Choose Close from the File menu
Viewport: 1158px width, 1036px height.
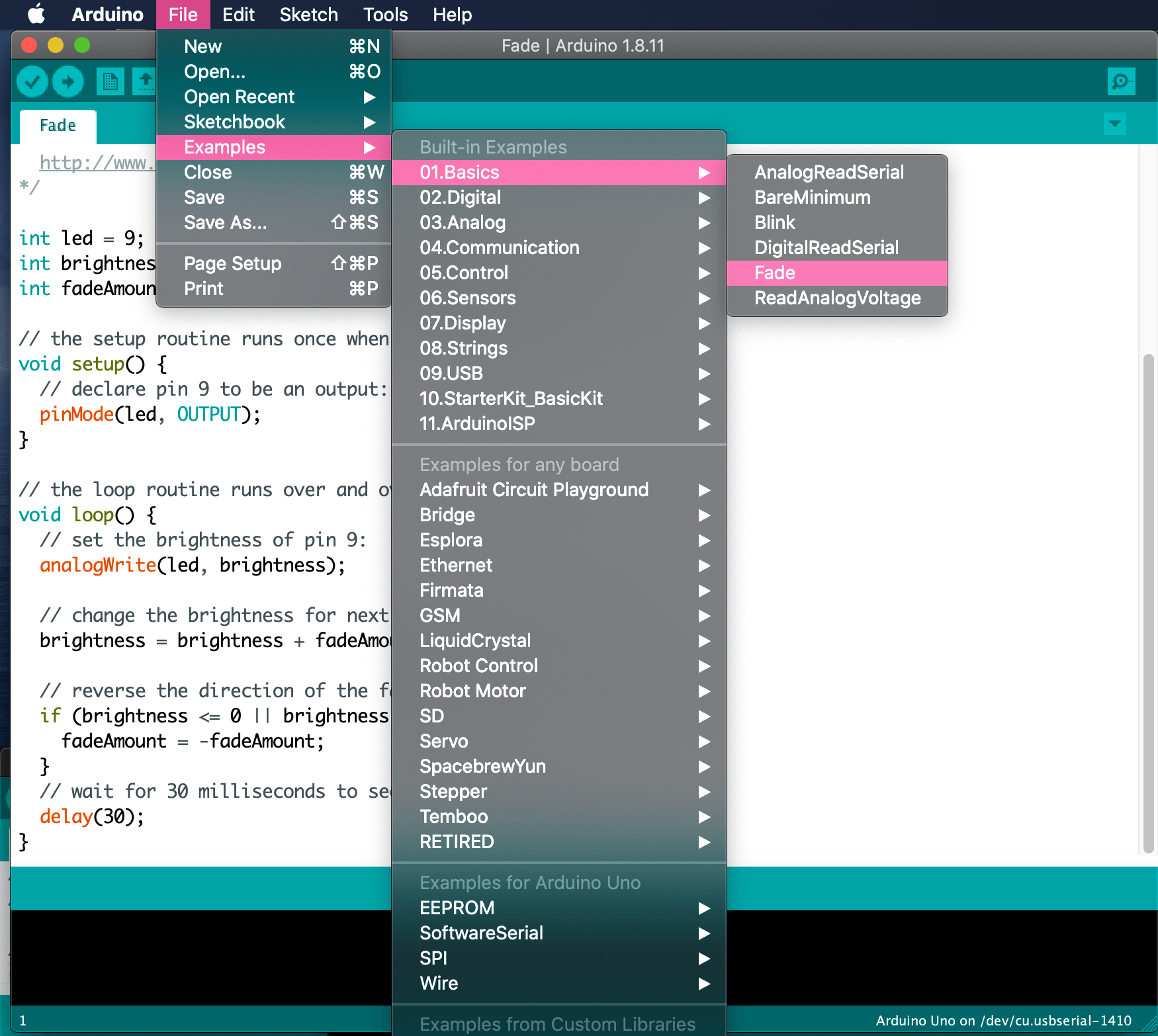[274, 172]
